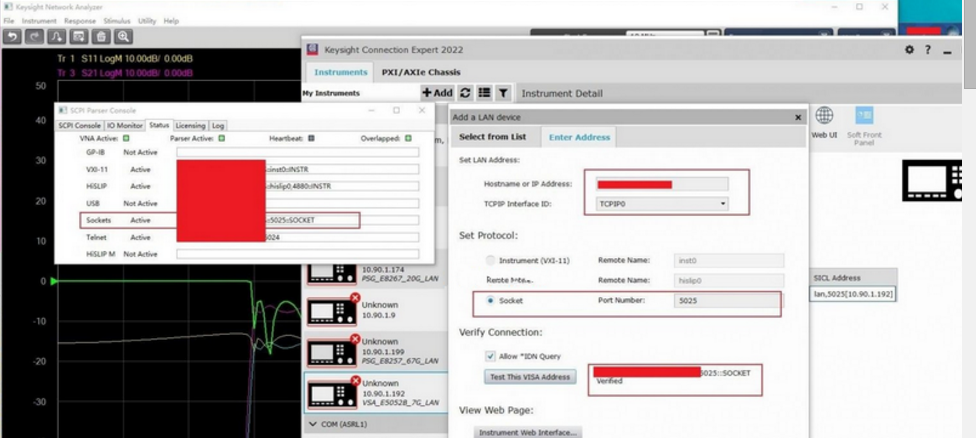Switch to the IO Monitor tab
The image size is (976, 438).
click(x=125, y=126)
